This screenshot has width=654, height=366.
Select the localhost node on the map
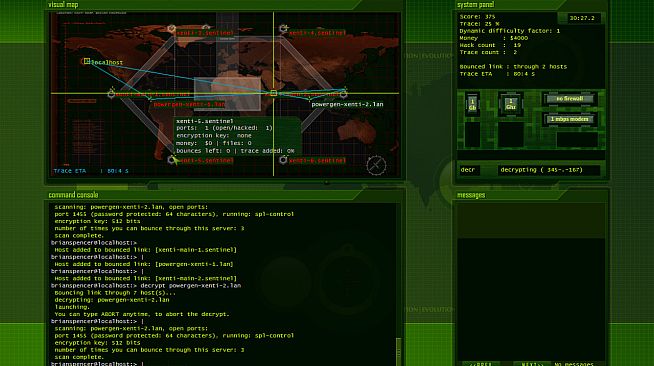pos(87,62)
